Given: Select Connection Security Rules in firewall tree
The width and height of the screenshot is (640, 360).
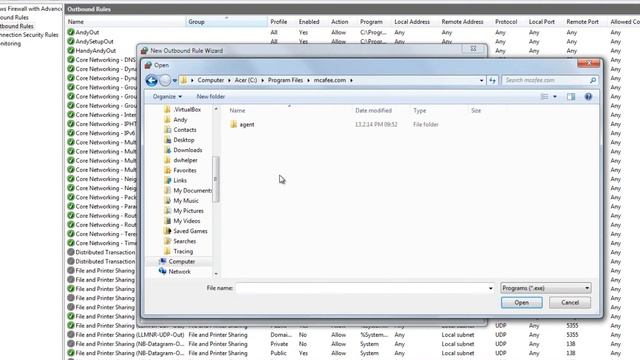Looking at the screenshot, I should (29, 35).
